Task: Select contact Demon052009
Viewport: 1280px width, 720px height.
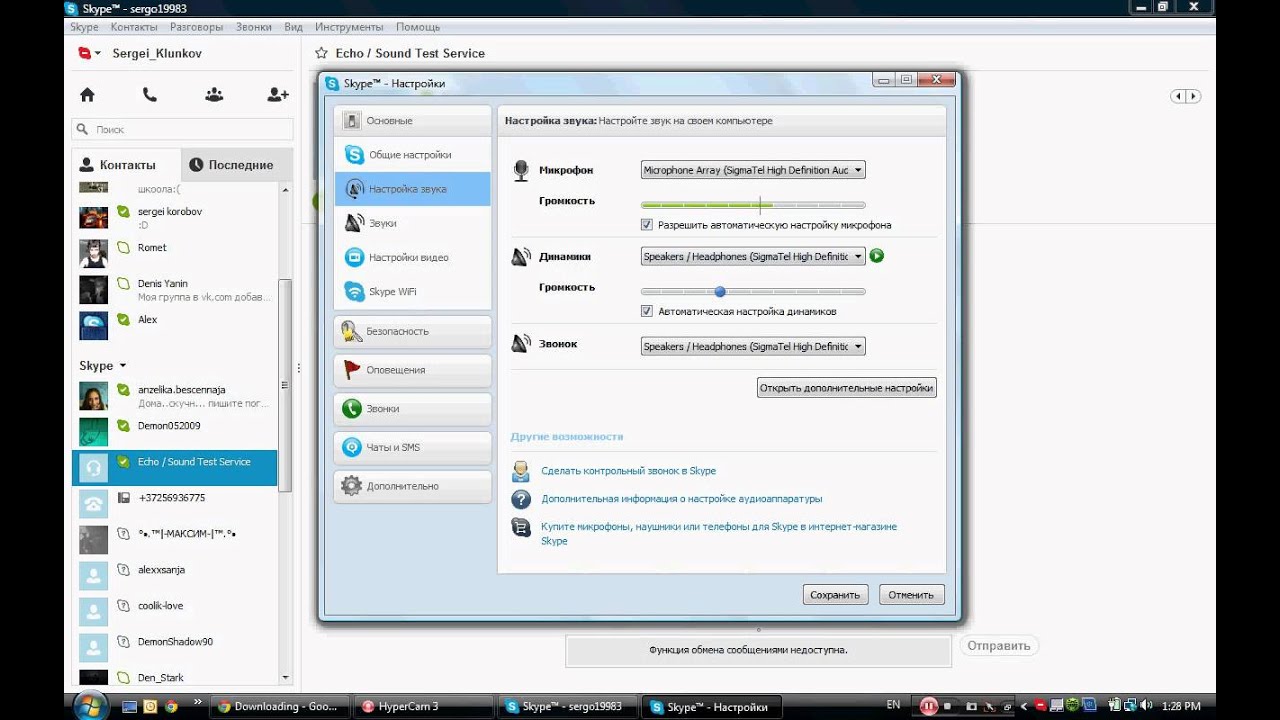Action: [x=174, y=431]
